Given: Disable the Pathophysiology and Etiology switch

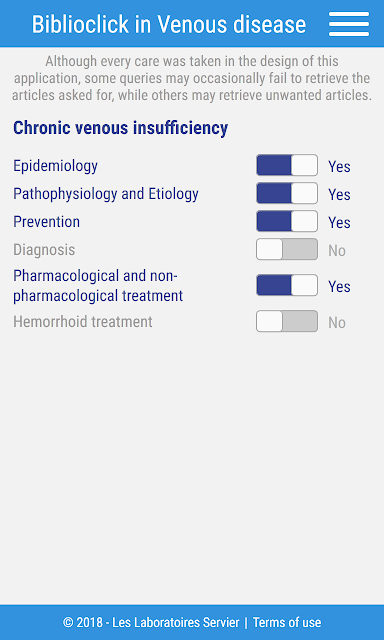Looking at the screenshot, I should [x=287, y=193].
